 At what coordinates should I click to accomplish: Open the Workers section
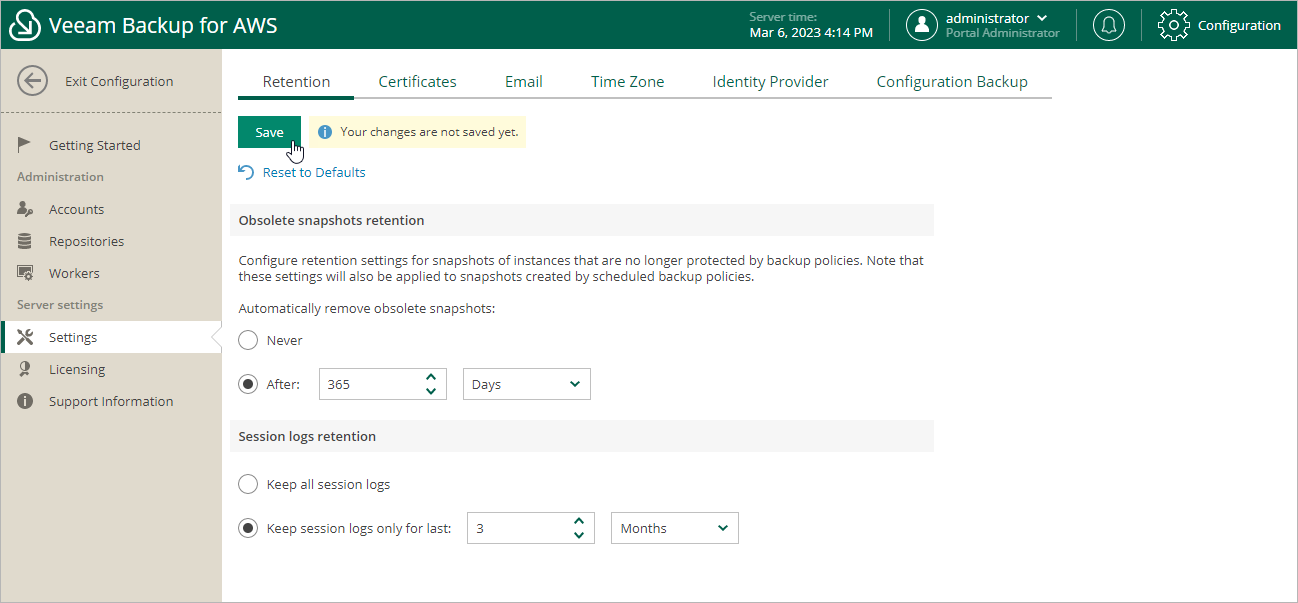point(75,272)
